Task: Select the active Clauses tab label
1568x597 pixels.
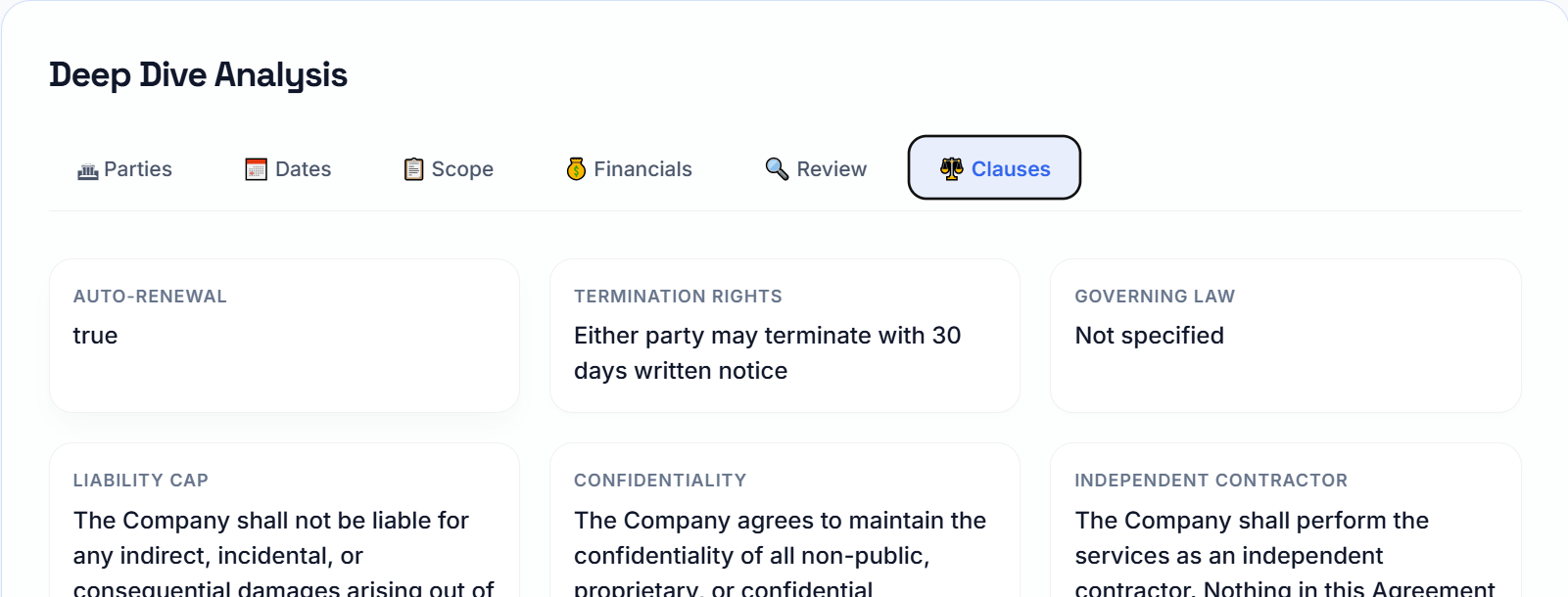Action: pos(1011,169)
